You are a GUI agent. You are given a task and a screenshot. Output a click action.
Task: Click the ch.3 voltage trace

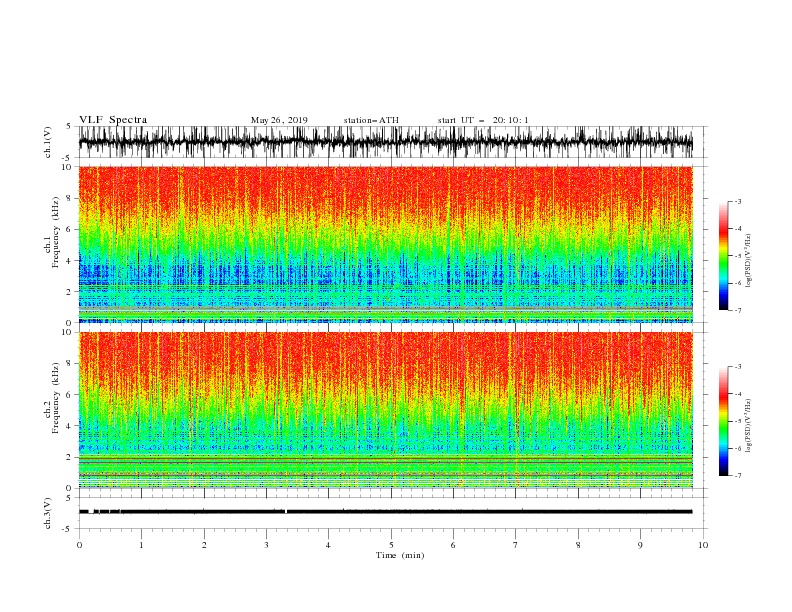tap(386, 512)
